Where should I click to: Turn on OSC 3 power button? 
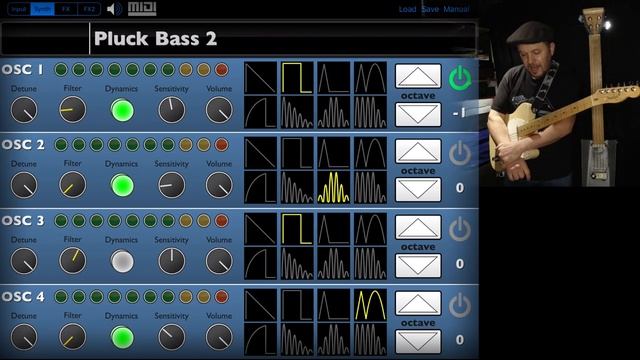click(x=460, y=229)
